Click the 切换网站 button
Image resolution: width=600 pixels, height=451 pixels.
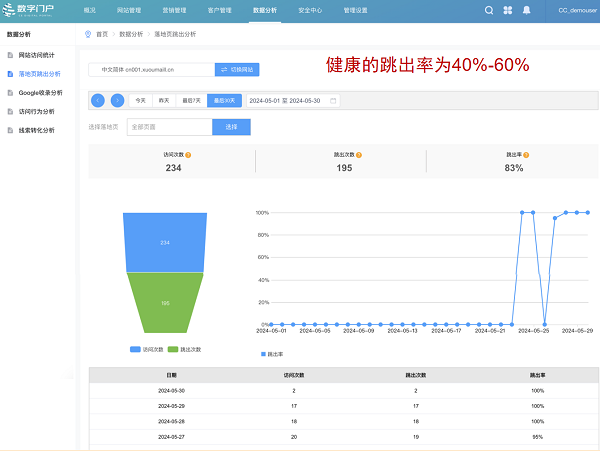[237, 70]
